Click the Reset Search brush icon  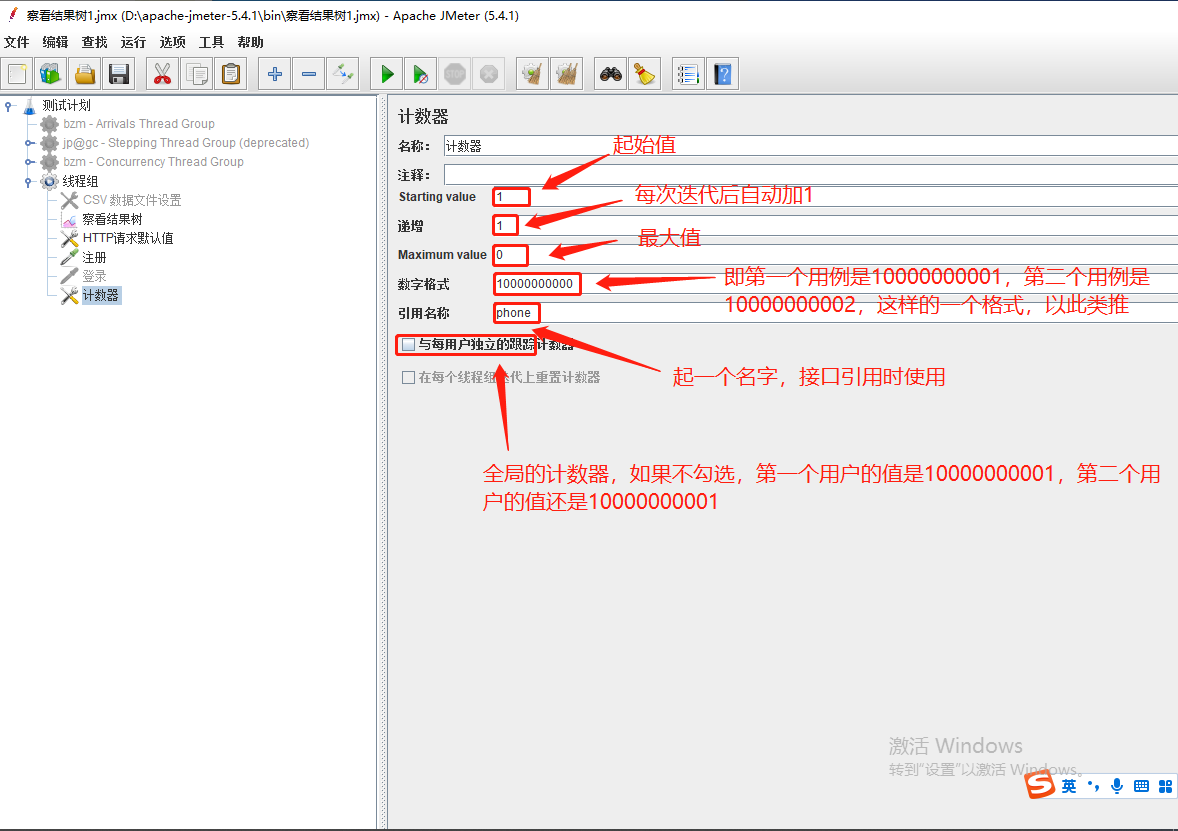tap(645, 74)
